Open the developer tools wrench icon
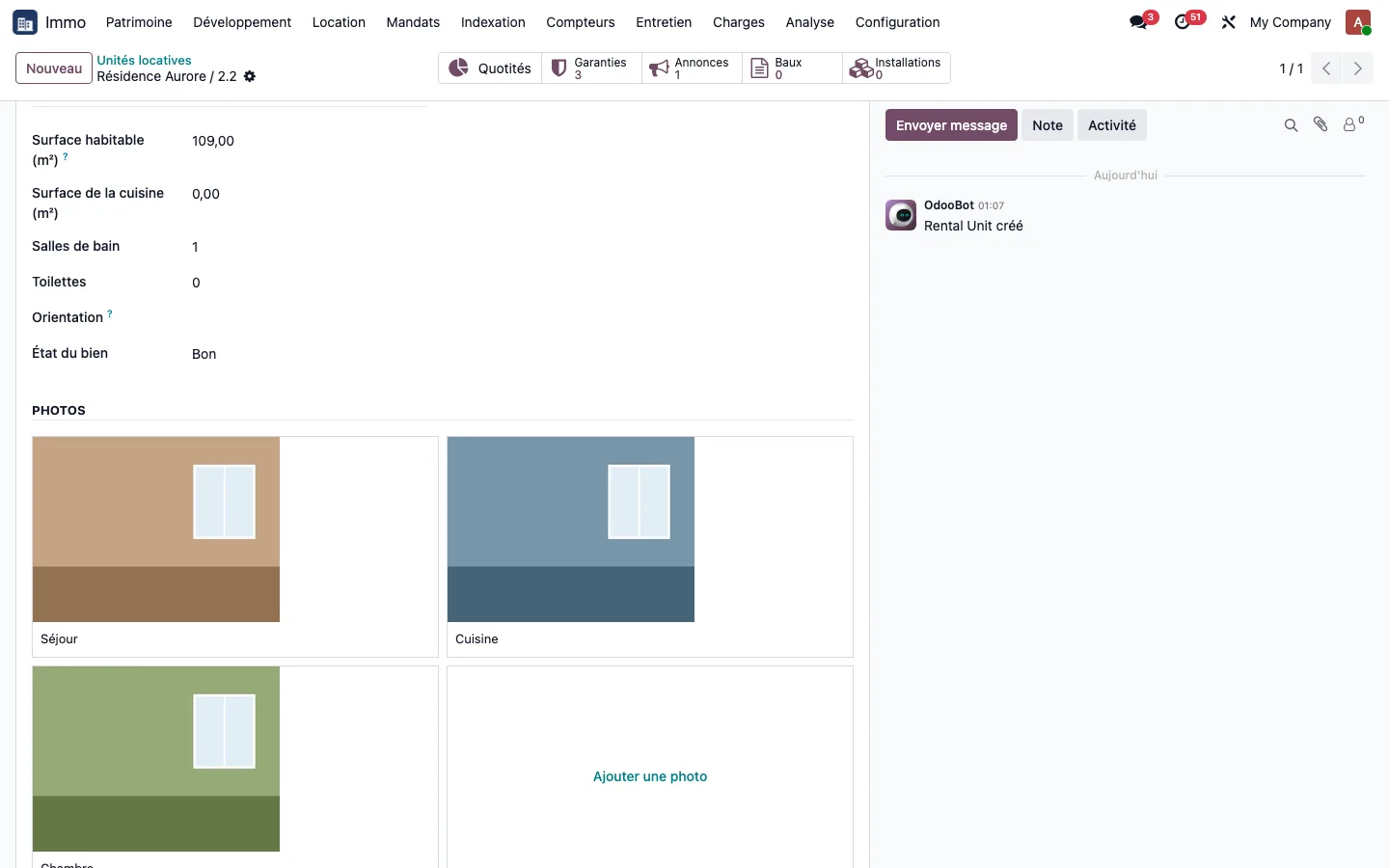The image size is (1389, 868). point(1228,22)
